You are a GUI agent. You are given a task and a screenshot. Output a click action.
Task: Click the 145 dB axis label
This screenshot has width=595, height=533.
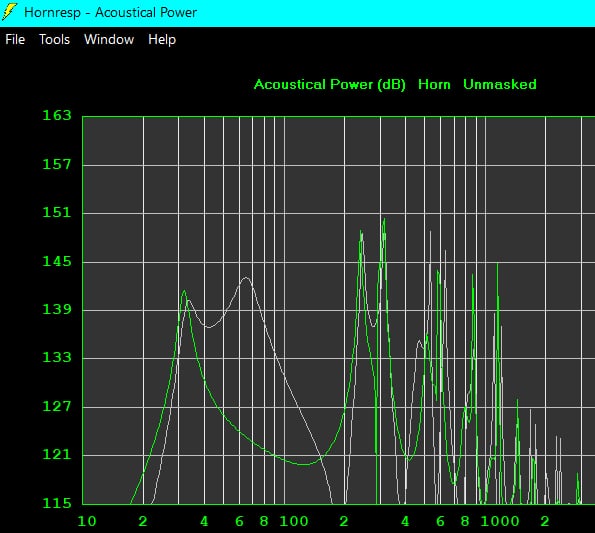[57, 261]
